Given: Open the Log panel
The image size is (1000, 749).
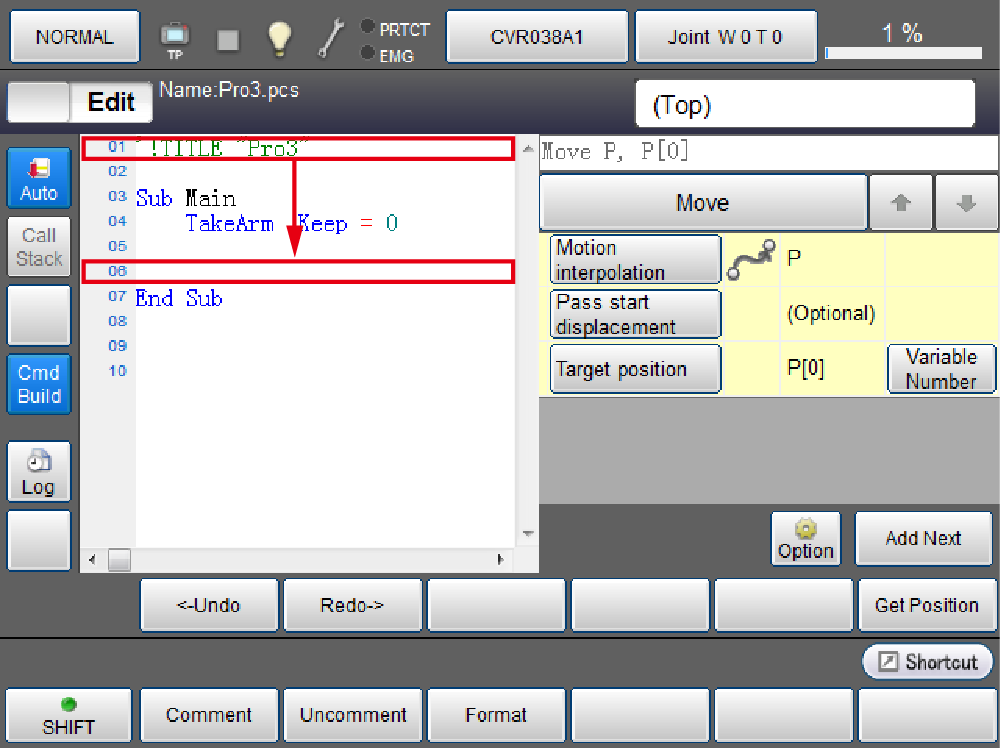Looking at the screenshot, I should pyautogui.click(x=39, y=472).
